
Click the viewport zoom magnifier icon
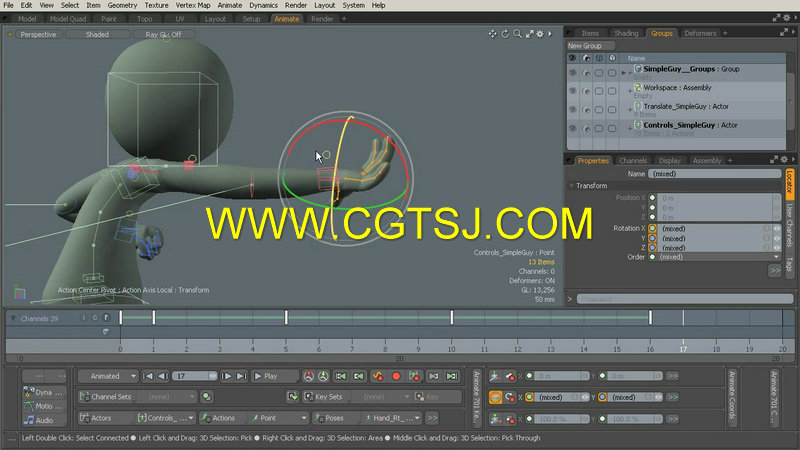click(x=517, y=34)
